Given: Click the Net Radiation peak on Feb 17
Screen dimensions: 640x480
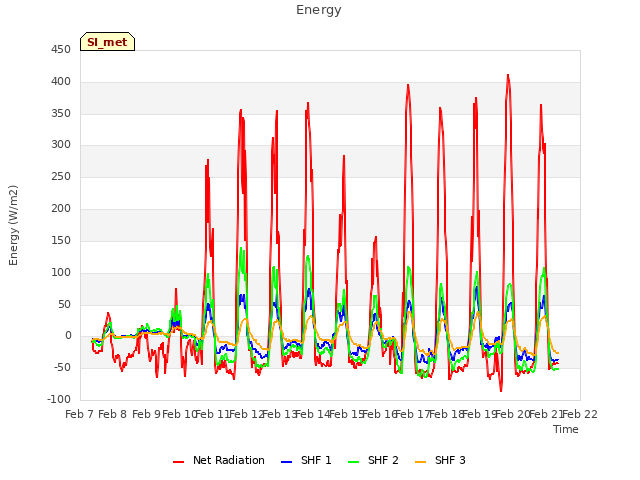Looking at the screenshot, I should [408, 85].
